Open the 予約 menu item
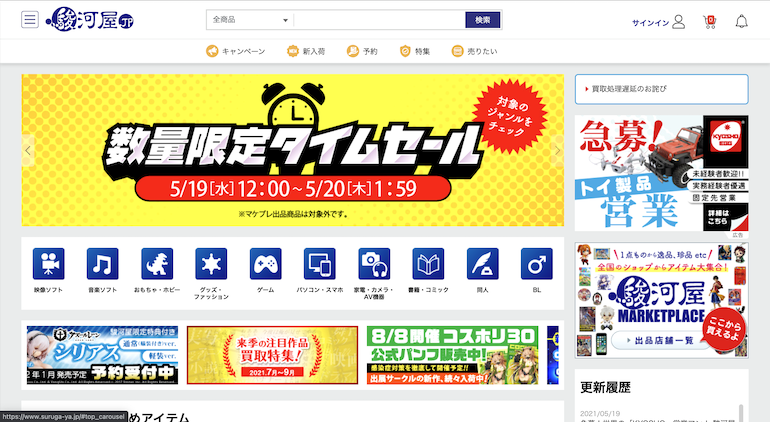770x422 pixels. click(362, 51)
